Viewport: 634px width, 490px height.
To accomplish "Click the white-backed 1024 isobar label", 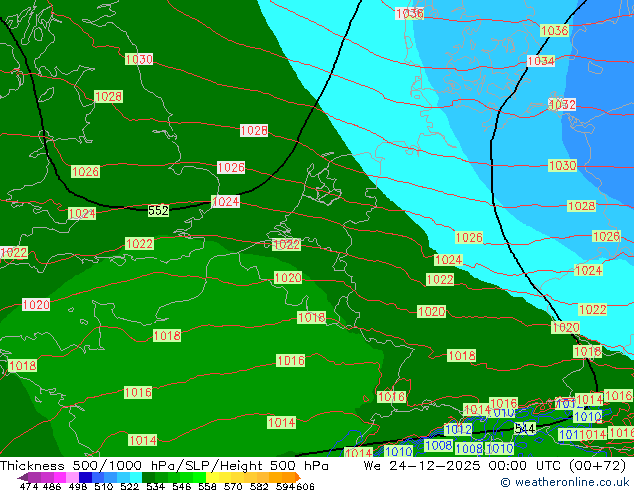I will pos(225,201).
